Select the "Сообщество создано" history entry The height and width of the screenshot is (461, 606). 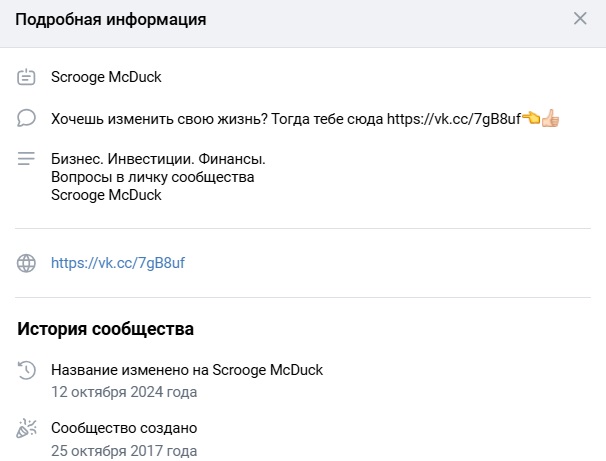[124, 428]
